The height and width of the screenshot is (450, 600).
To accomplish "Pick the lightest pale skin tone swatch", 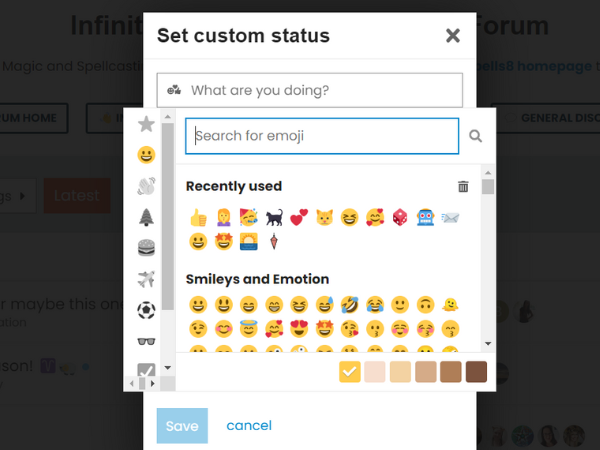I will (x=374, y=372).
